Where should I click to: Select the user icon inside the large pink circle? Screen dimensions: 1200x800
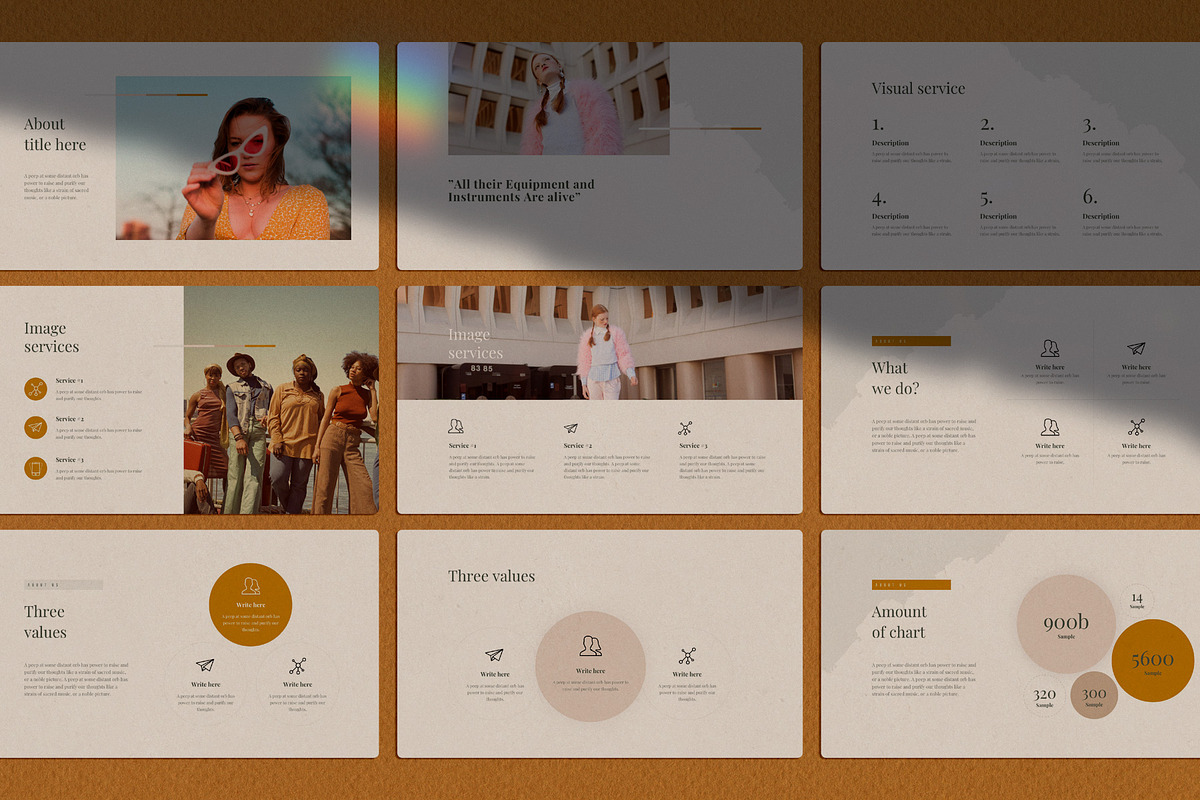tap(590, 646)
